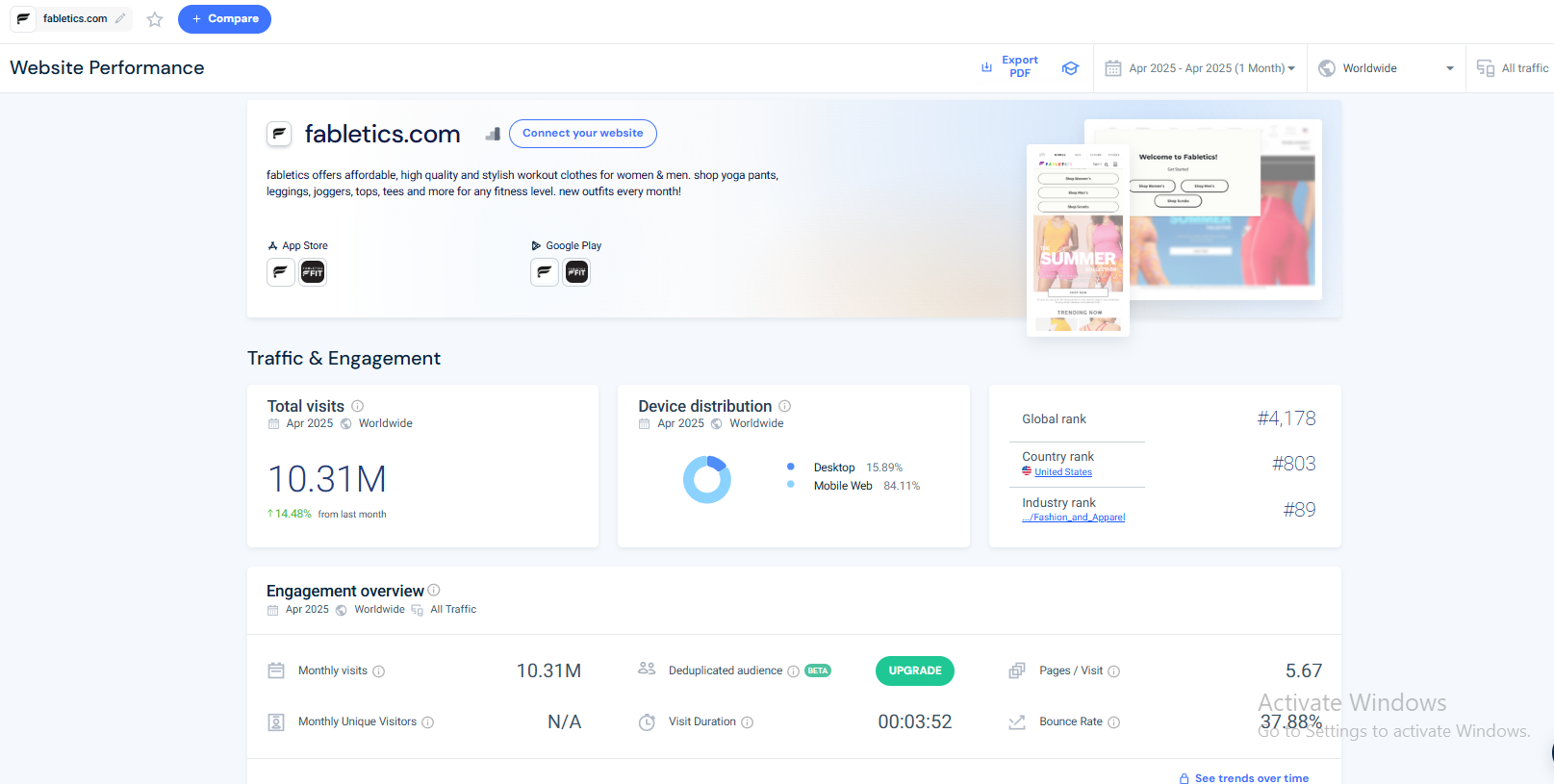Show info tooltip for Total visits
Screen dimensions: 1554x784
pos(357,406)
